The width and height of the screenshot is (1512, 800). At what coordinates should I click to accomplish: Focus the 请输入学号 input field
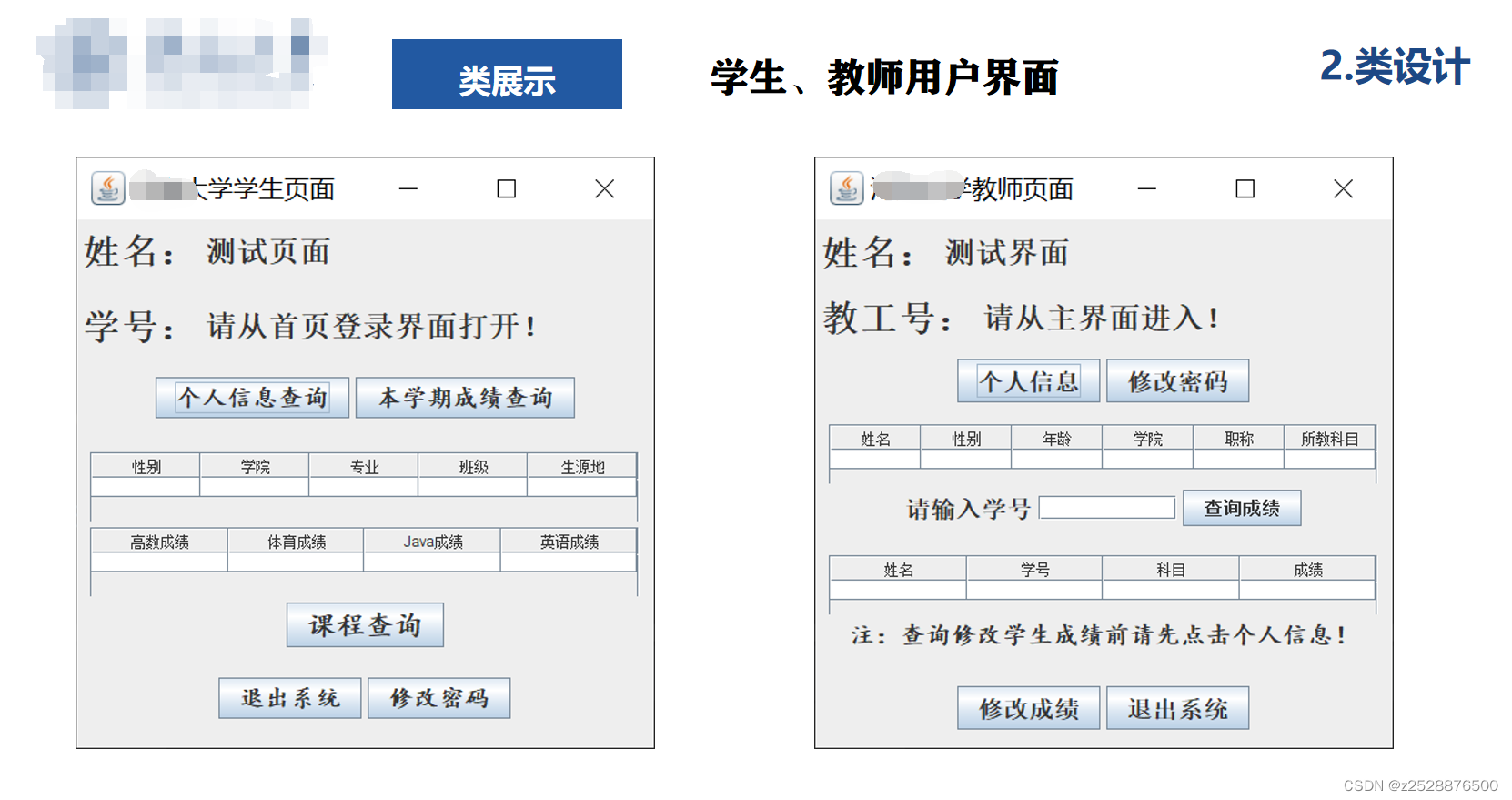point(1107,508)
